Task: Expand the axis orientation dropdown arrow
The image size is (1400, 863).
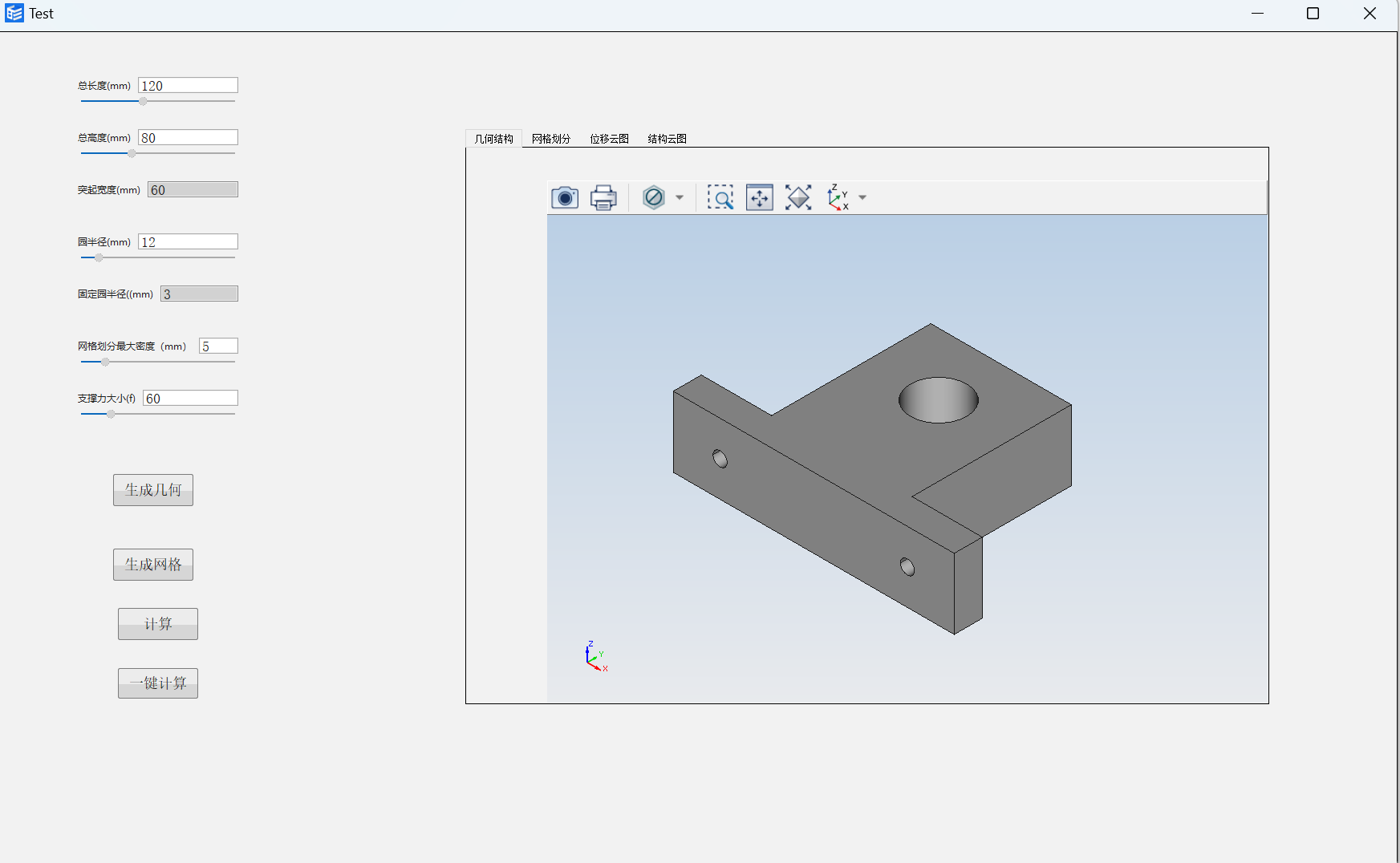Action: coord(862,197)
